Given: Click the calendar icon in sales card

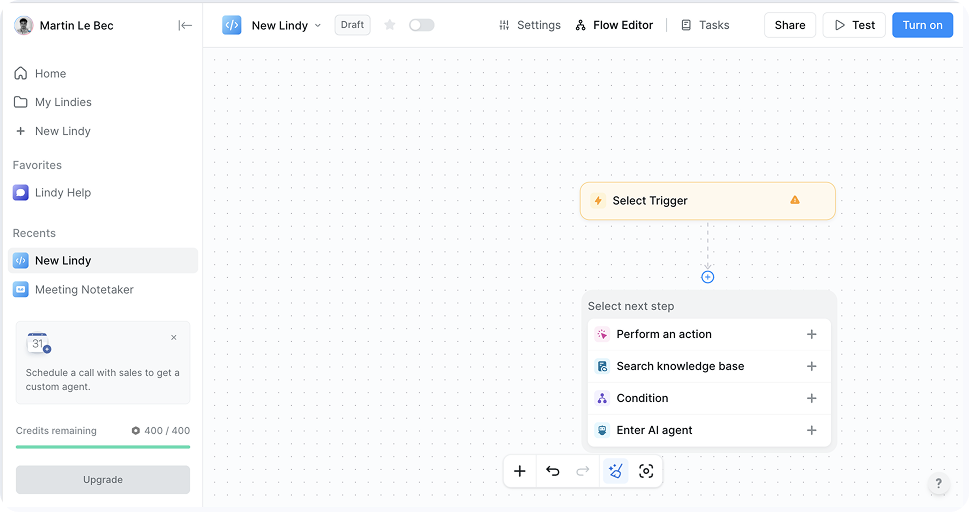Looking at the screenshot, I should 38,343.
